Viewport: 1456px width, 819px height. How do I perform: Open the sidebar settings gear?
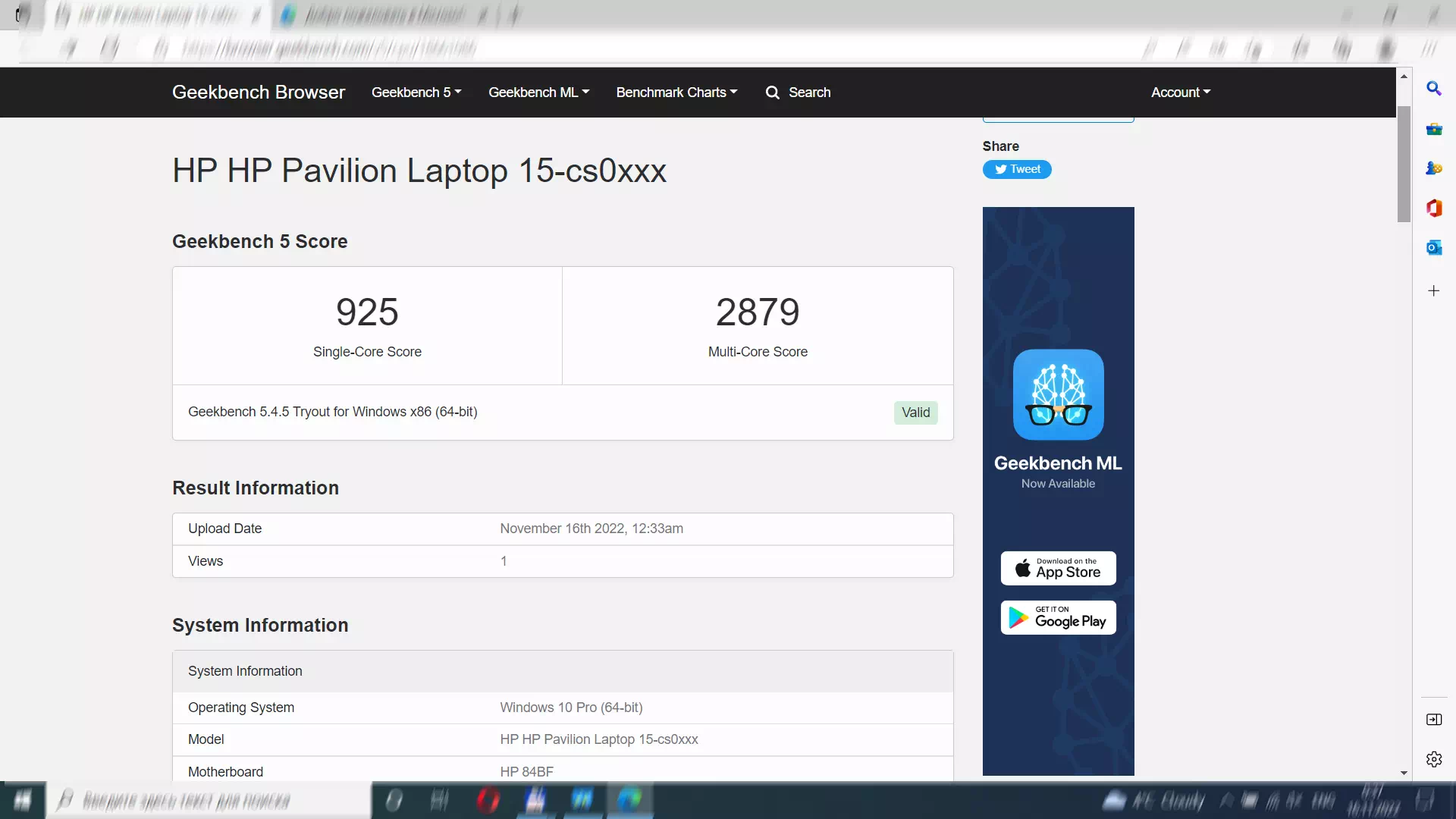coord(1435,758)
